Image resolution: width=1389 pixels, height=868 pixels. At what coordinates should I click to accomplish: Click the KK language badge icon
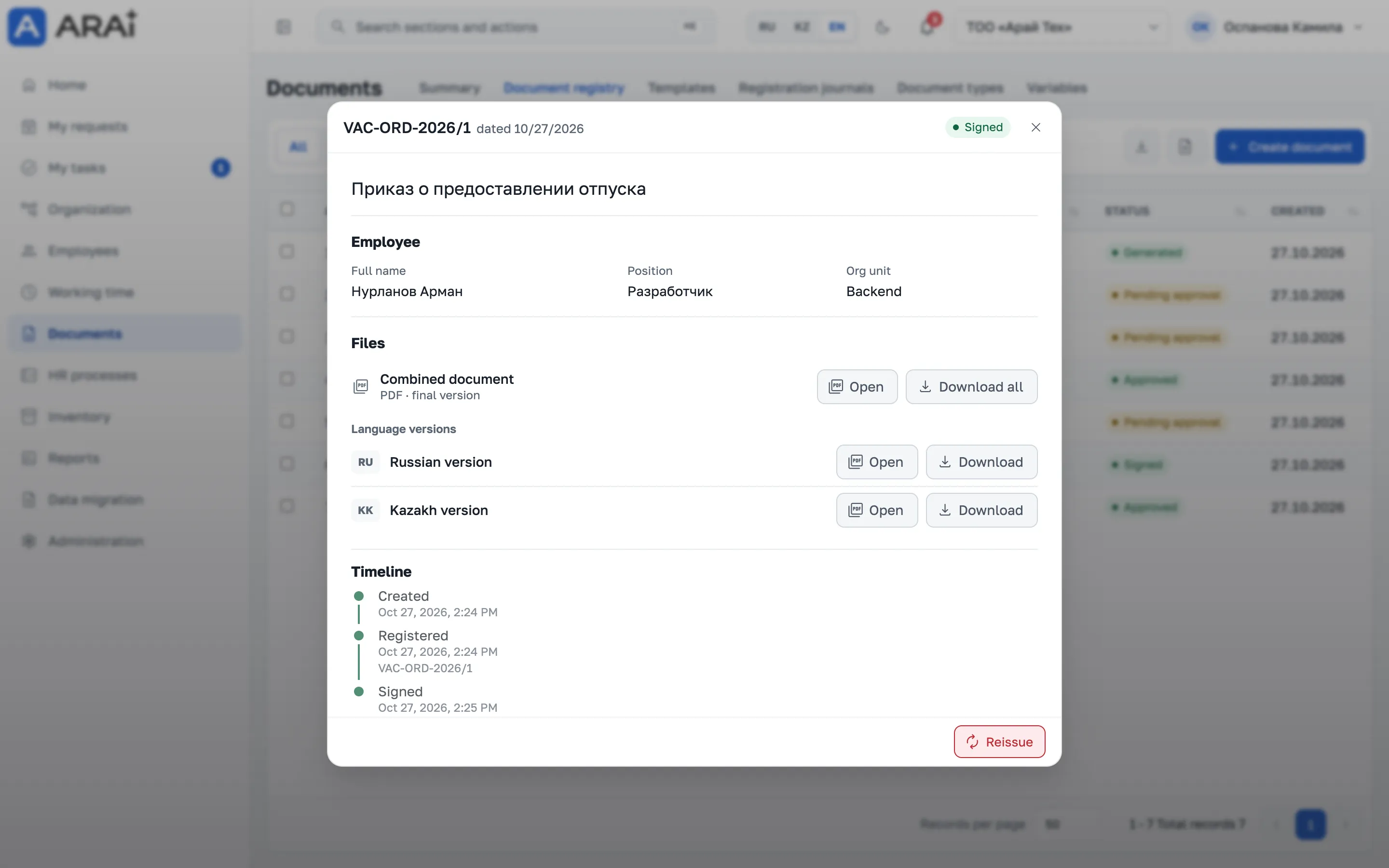[366, 510]
